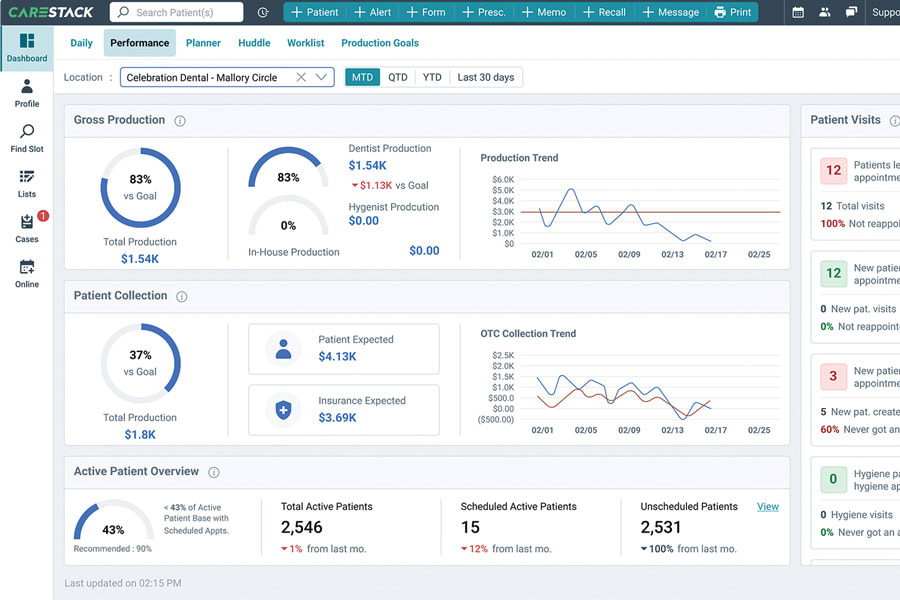Viewport: 900px width, 600px height.
Task: Open the Profile sidebar icon
Action: pos(27,93)
